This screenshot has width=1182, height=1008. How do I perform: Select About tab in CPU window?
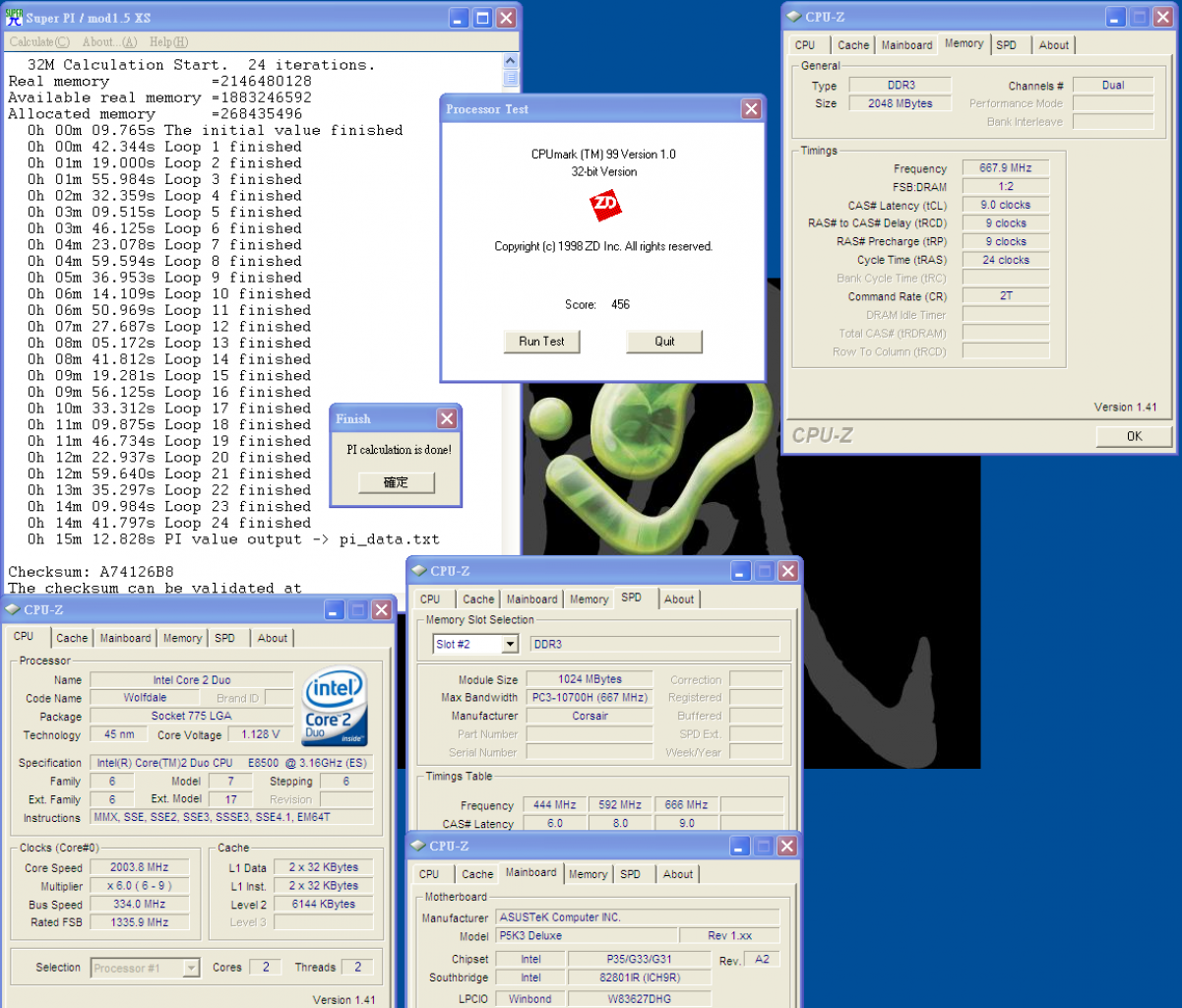pos(273,638)
